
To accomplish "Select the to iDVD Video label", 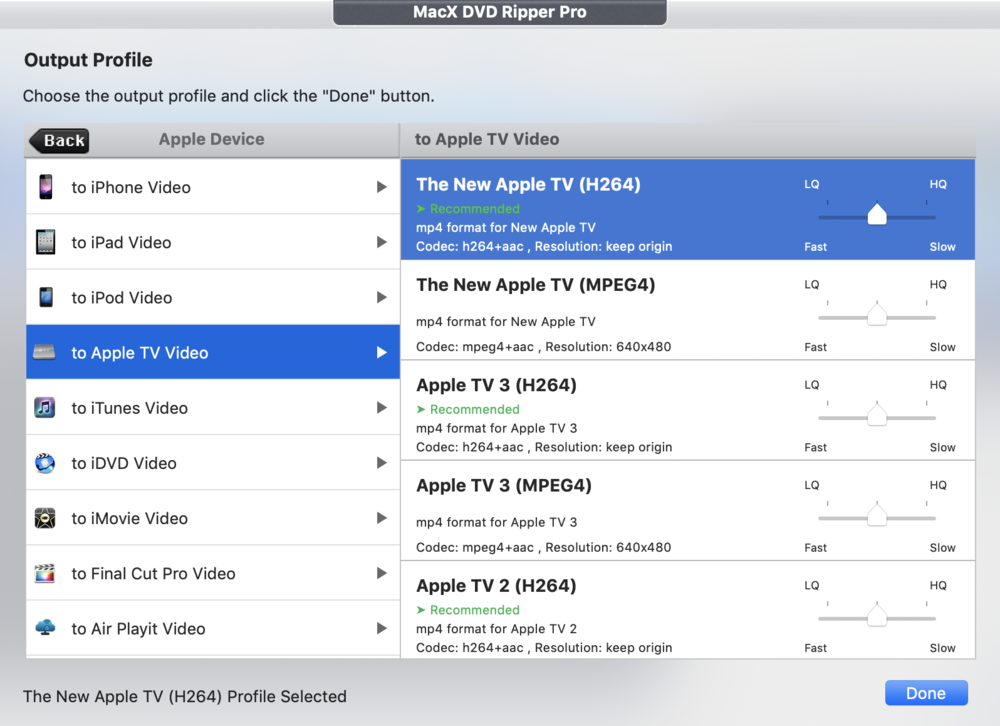I will [124, 463].
